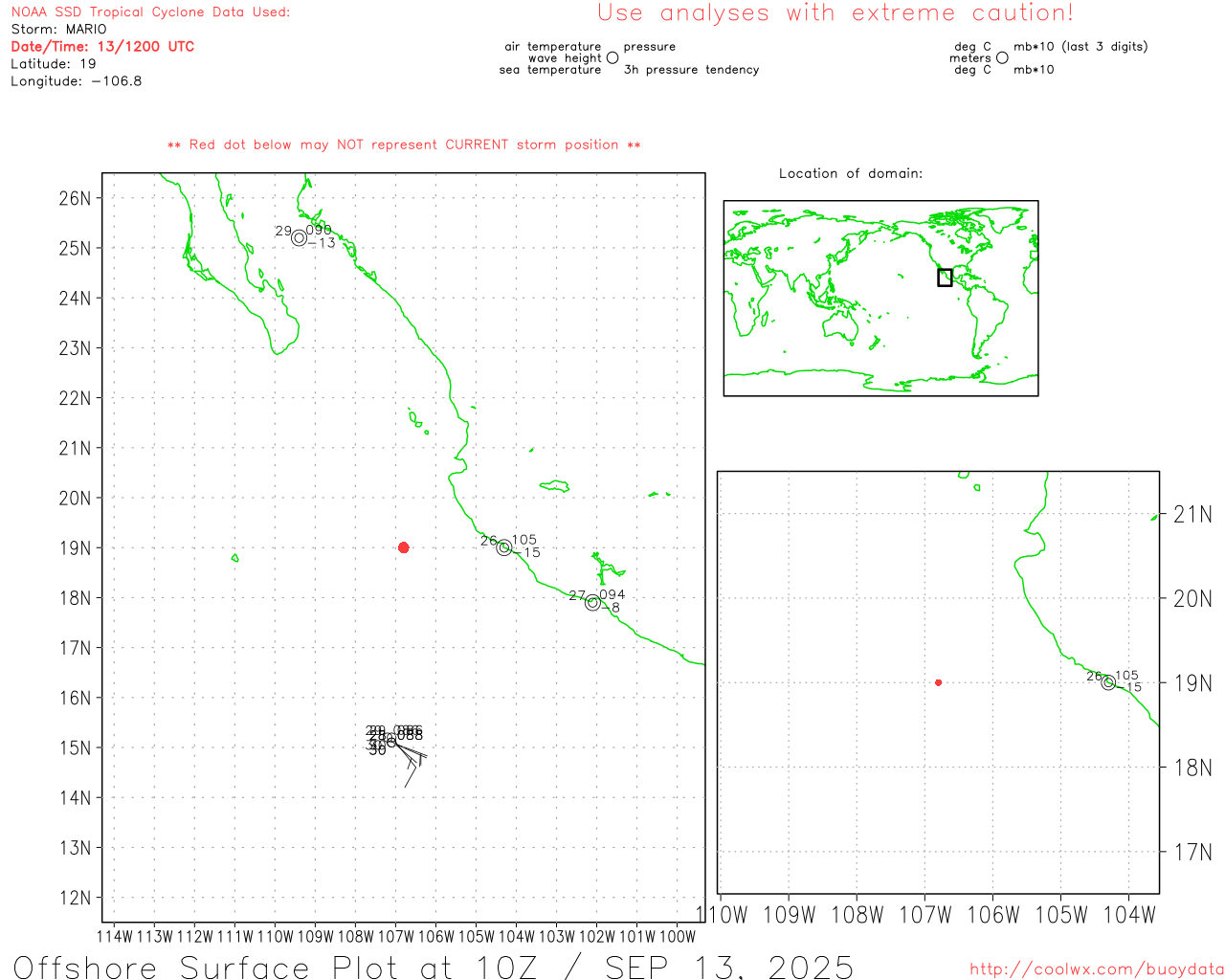Viewport: 1225px width, 980px height.
Task: Click the 'air temperature' legend label
Action: 553,47
